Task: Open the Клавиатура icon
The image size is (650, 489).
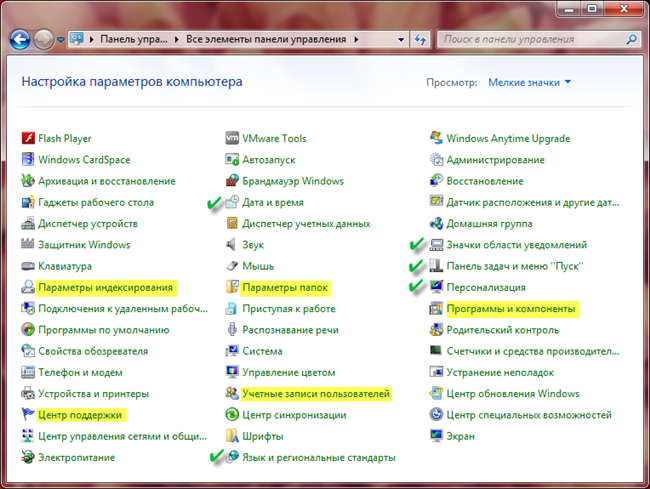Action: 28,266
